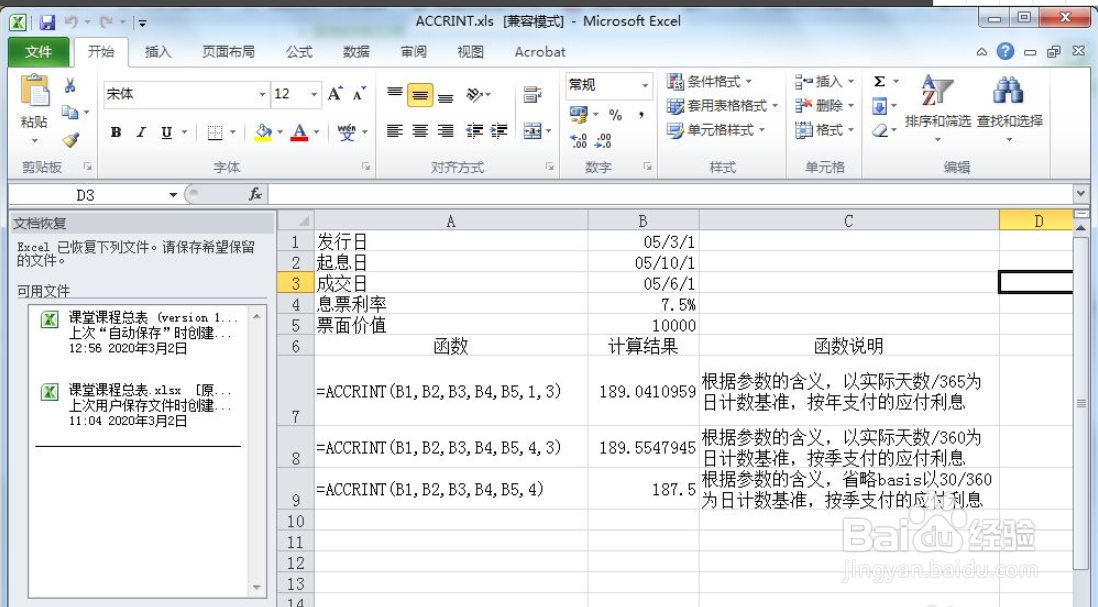Image resolution: width=1098 pixels, height=607 pixels.
Task: Click the Merge and Center icon
Action: coord(532,131)
